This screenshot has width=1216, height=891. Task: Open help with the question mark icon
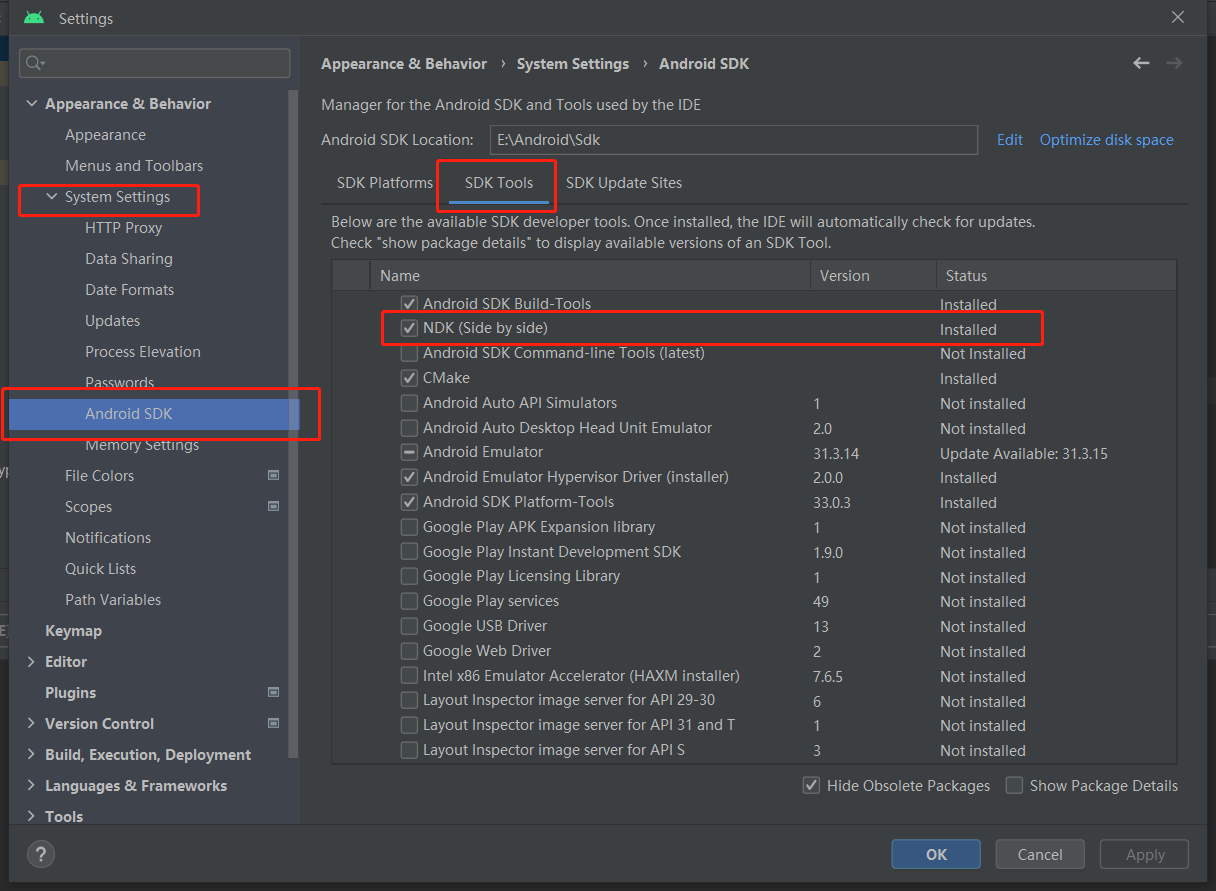[x=41, y=854]
